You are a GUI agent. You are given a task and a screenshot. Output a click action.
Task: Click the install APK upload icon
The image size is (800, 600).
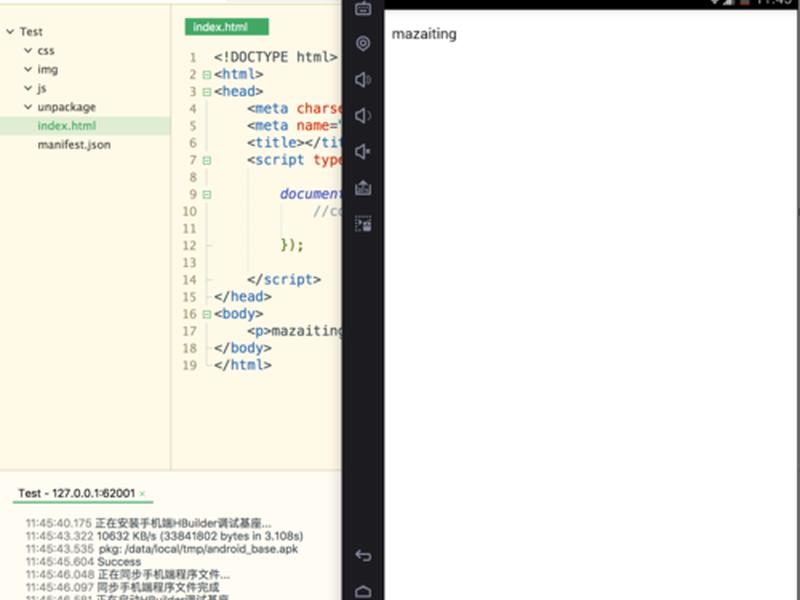[363, 188]
